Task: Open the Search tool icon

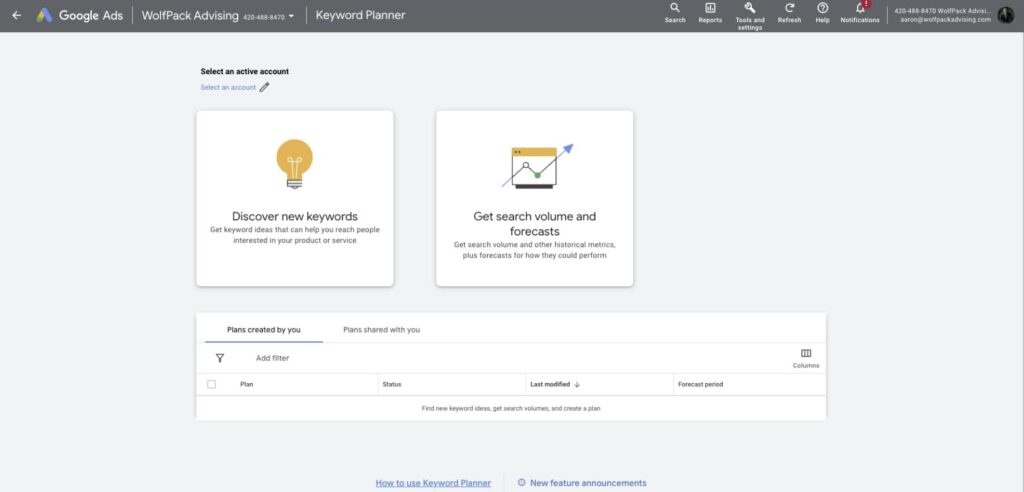Action: (675, 8)
